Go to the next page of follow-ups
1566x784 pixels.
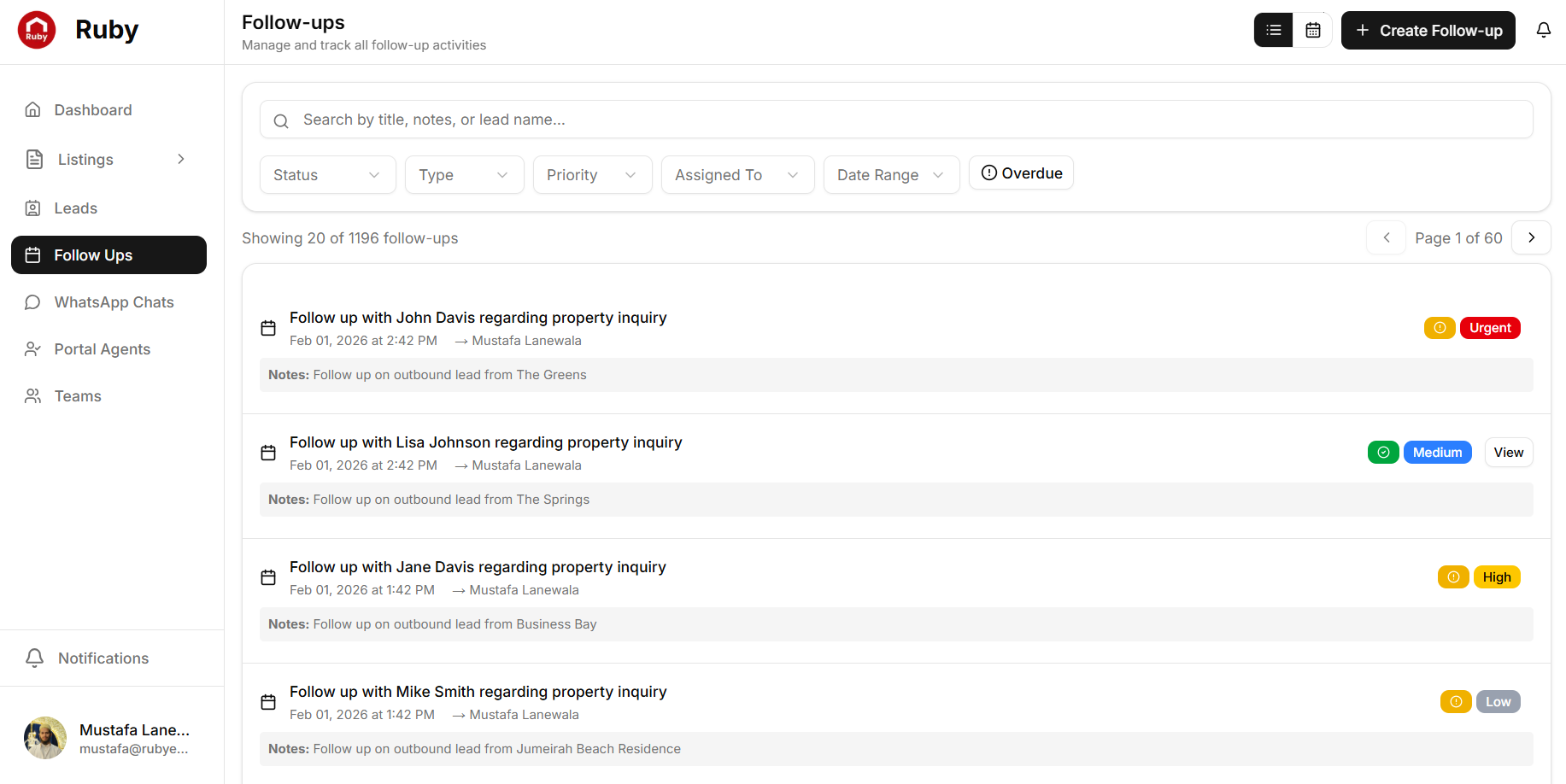(1531, 237)
